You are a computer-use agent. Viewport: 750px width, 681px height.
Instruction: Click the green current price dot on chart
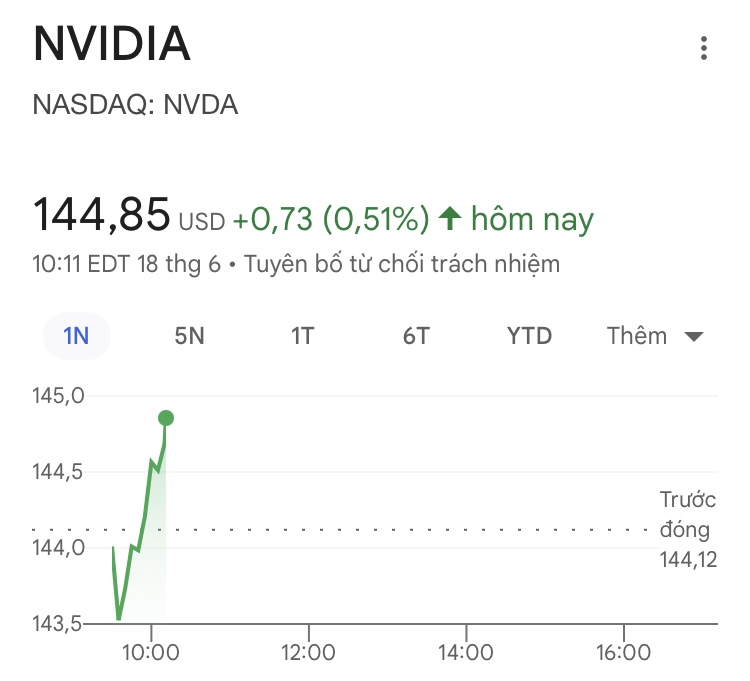[x=165, y=418]
